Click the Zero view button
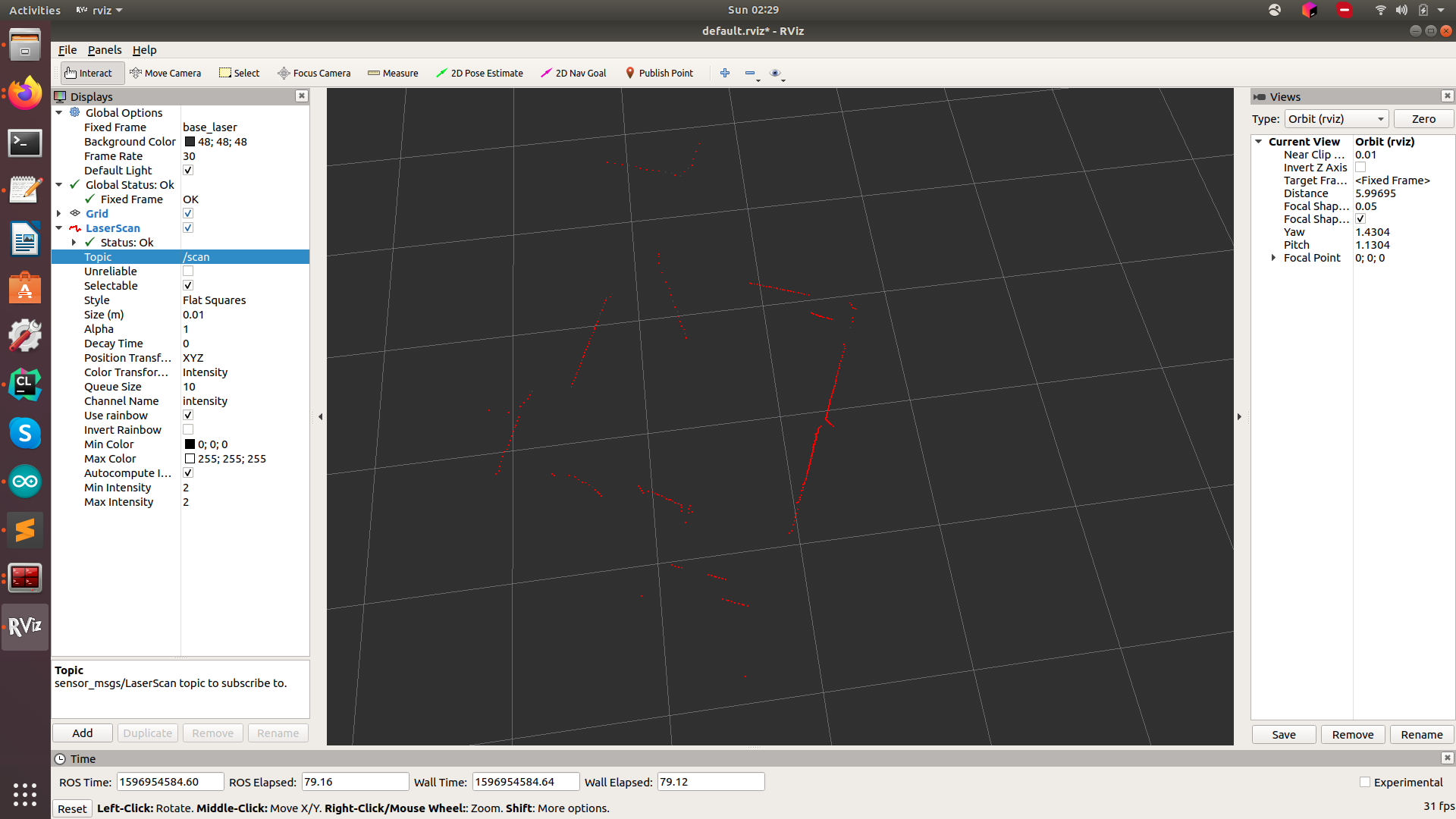Viewport: 1456px width, 819px height. pos(1423,119)
